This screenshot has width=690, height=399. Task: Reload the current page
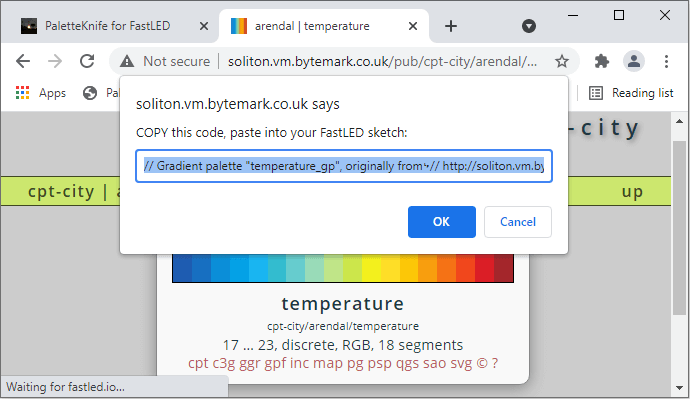pyautogui.click(x=87, y=61)
